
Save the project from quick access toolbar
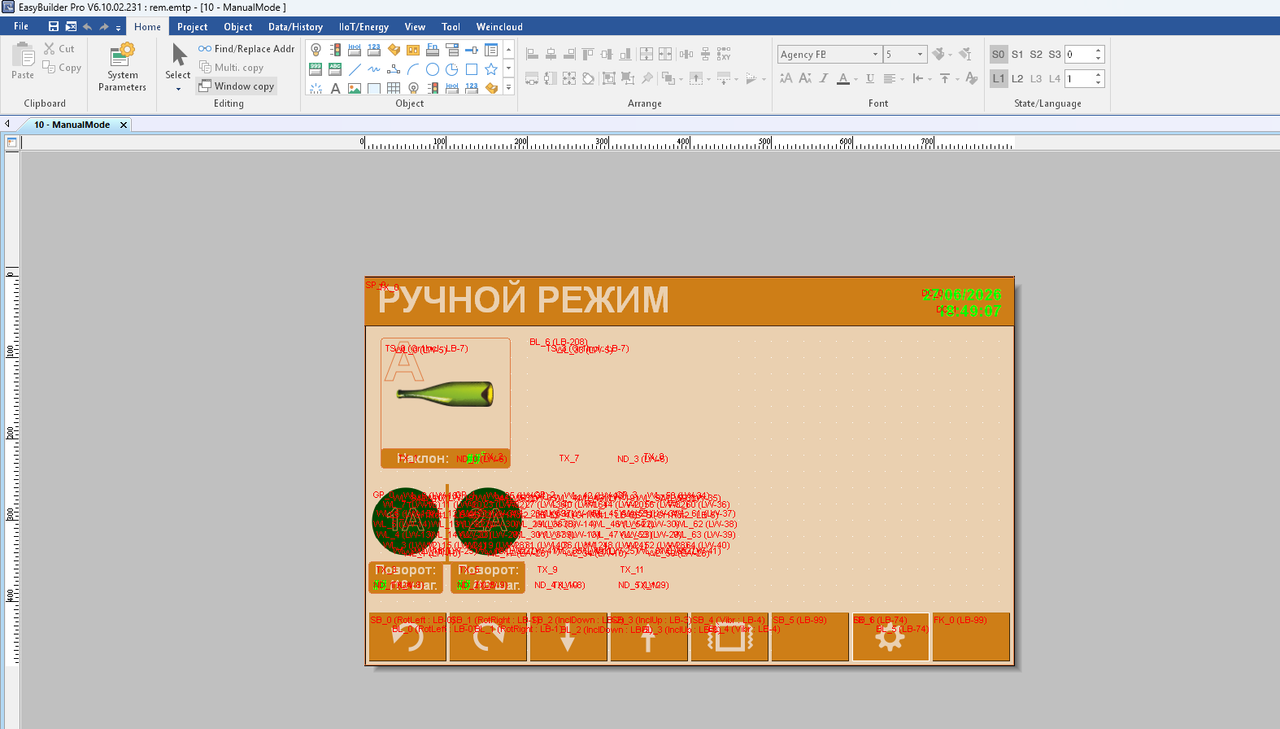click(x=54, y=26)
